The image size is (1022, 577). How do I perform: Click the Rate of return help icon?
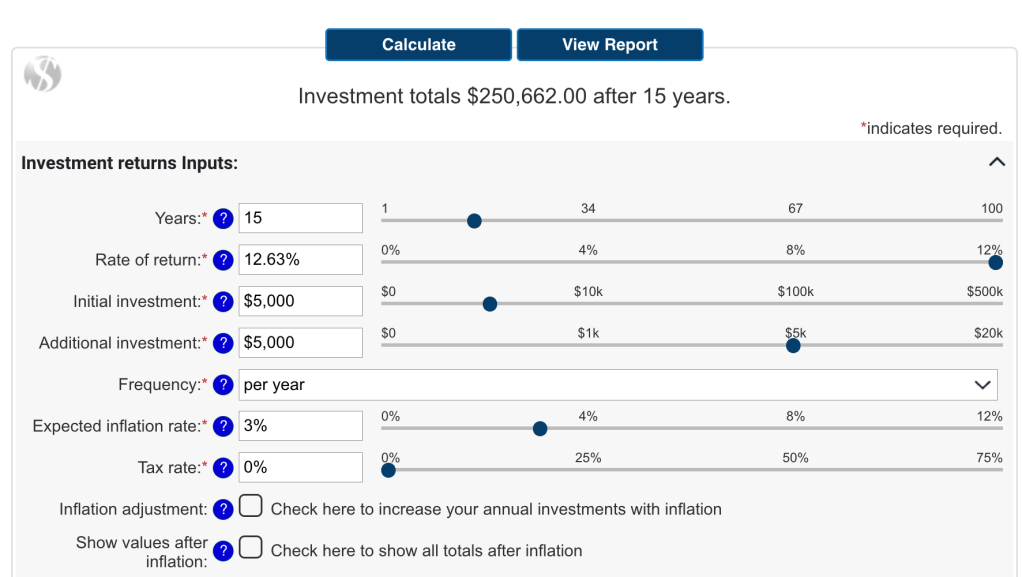coord(223,260)
